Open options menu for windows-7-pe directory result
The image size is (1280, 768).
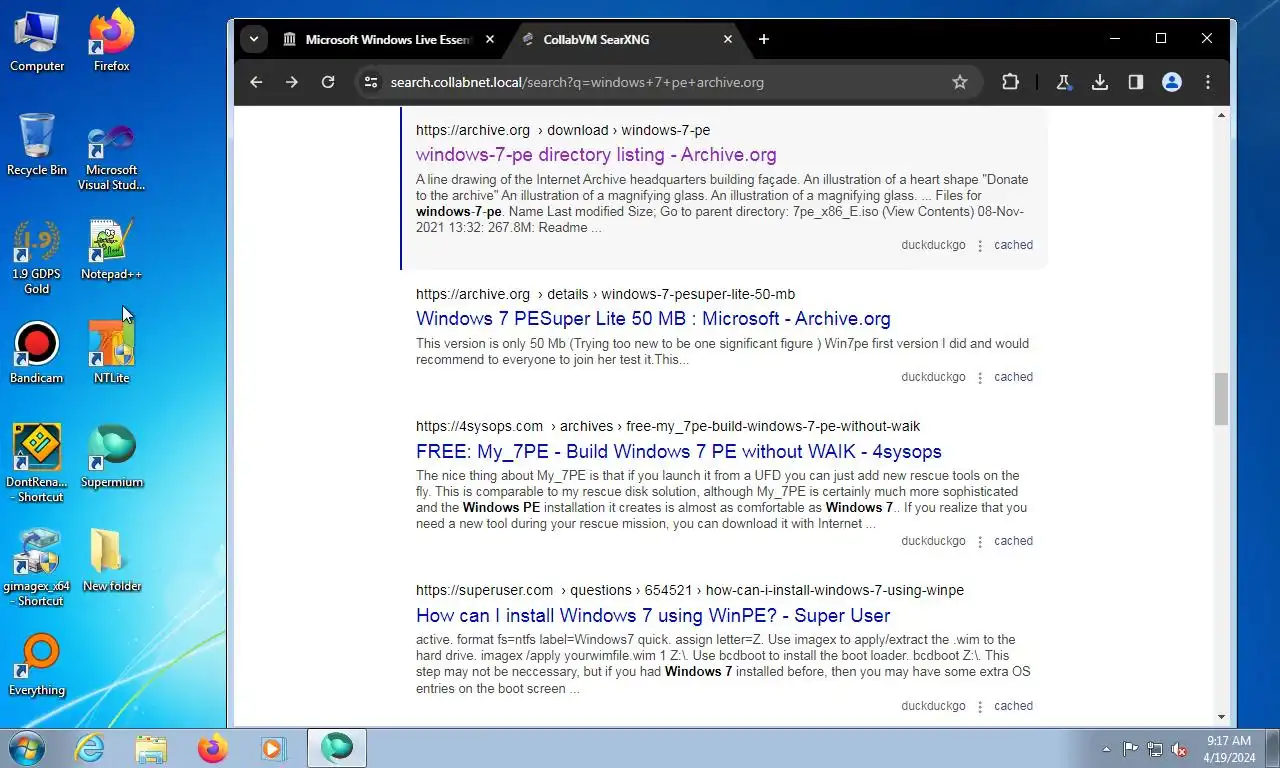pyautogui.click(x=980, y=245)
